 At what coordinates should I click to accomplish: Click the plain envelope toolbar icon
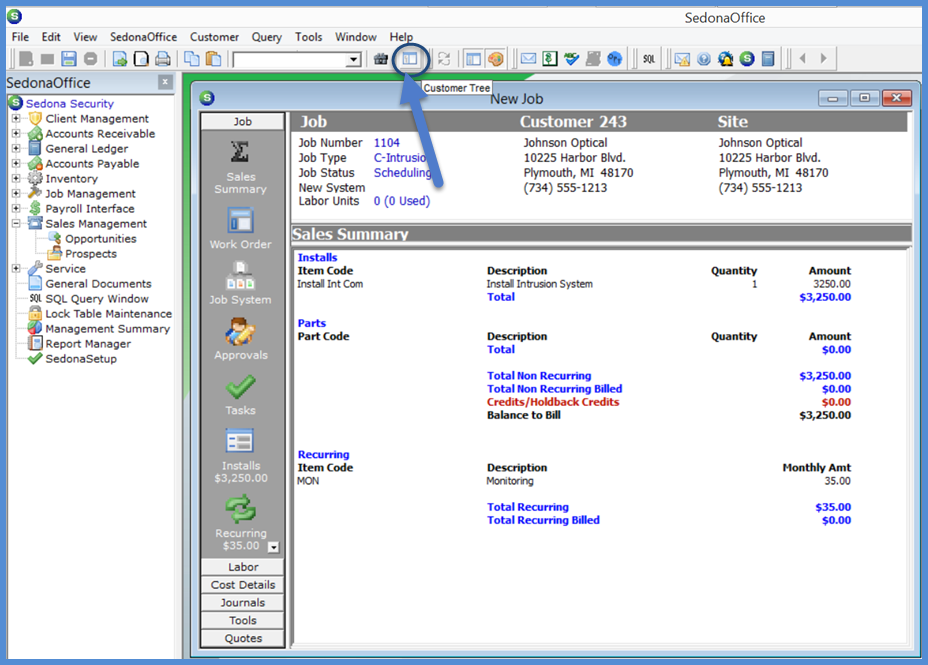click(528, 59)
